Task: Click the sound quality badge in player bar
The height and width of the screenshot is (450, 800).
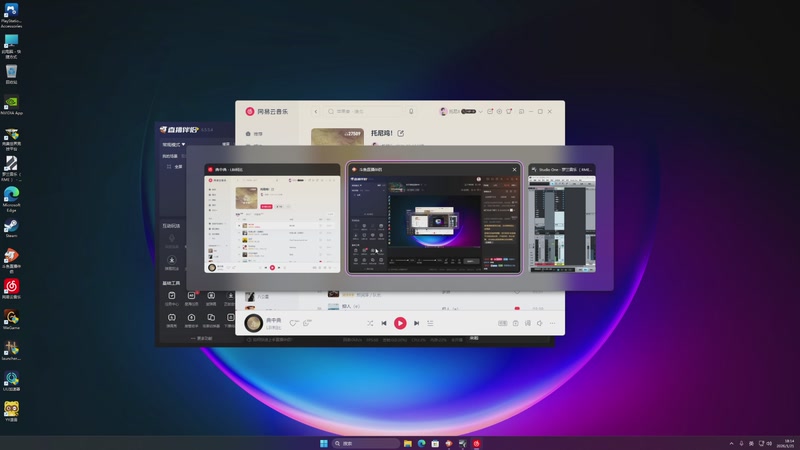Action: (x=503, y=323)
